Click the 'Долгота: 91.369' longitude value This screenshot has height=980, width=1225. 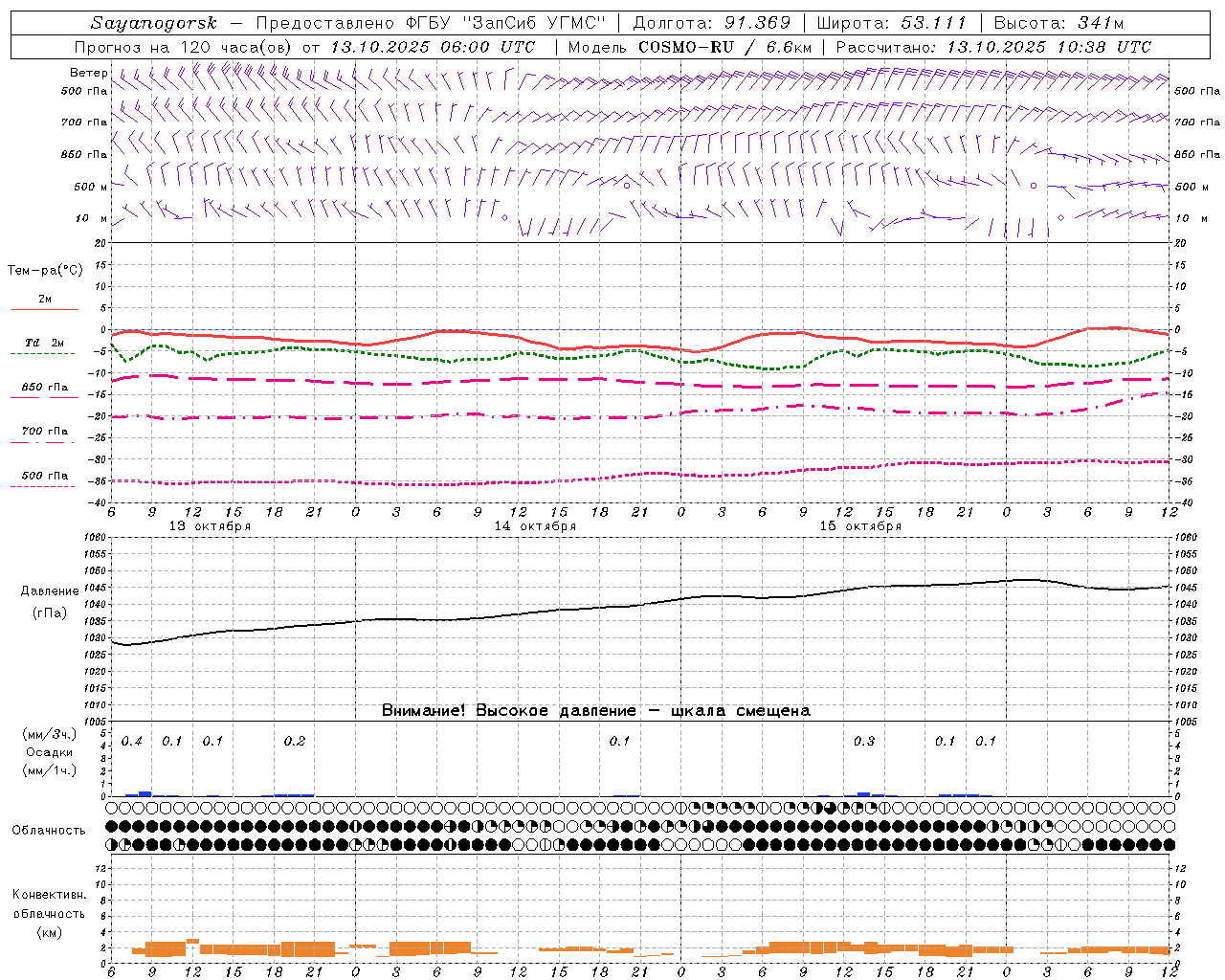pyautogui.click(x=712, y=23)
